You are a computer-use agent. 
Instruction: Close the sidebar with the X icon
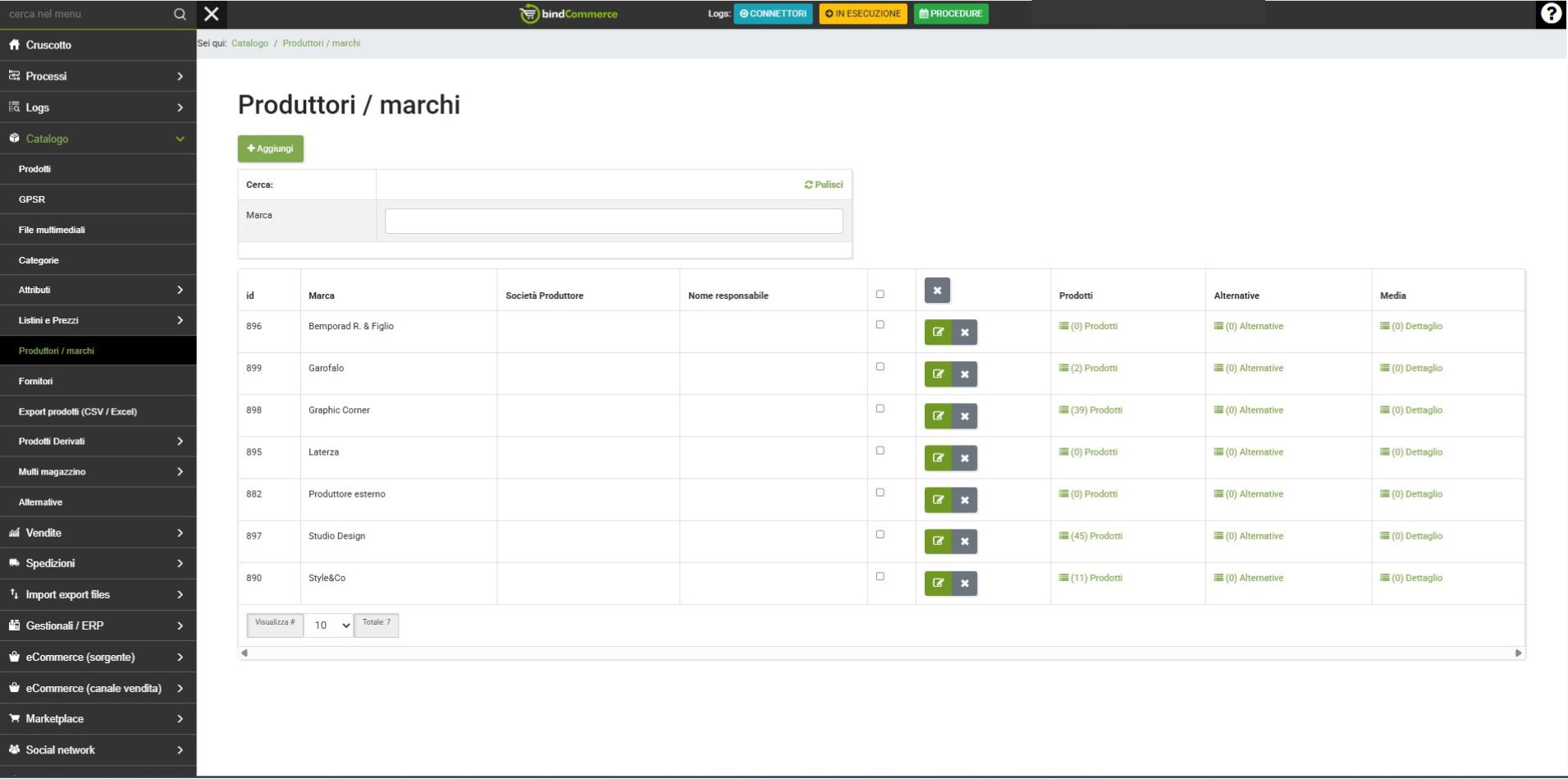pyautogui.click(x=212, y=14)
